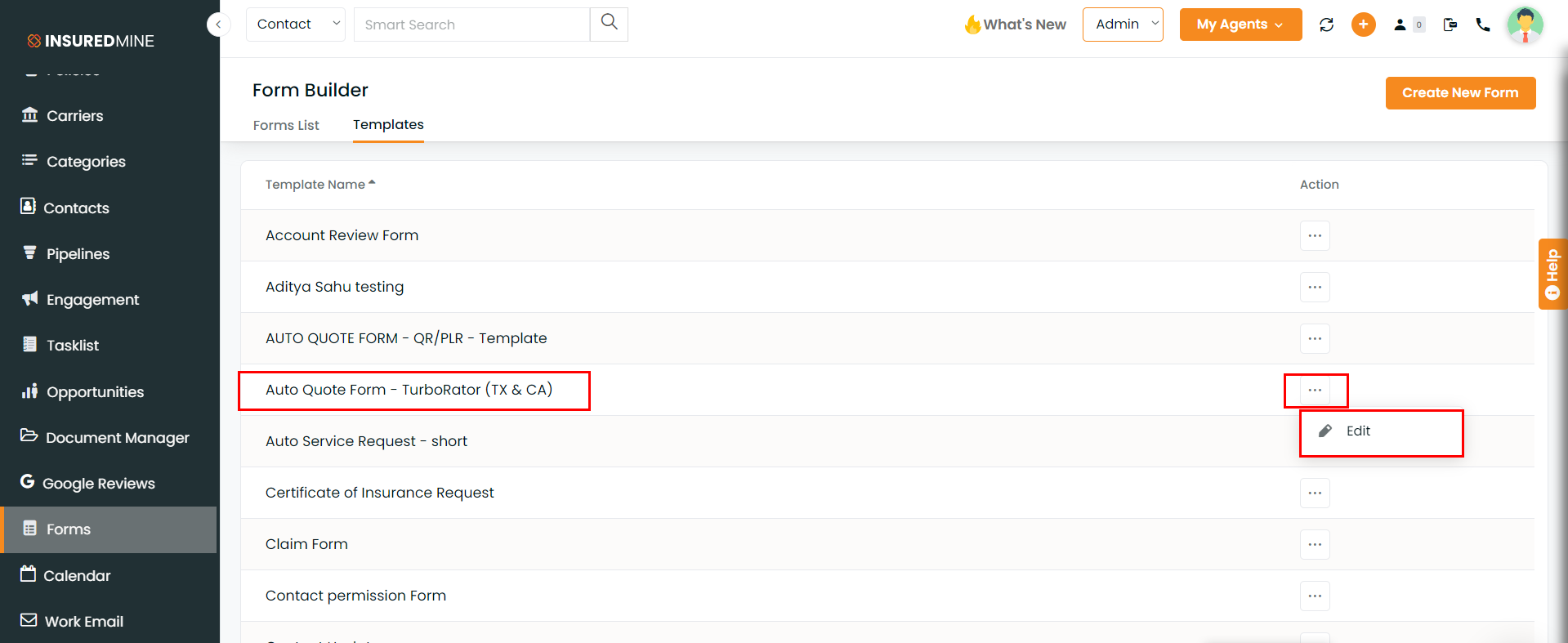
Task: Click the Pipelines funnel icon
Action: coord(29,252)
